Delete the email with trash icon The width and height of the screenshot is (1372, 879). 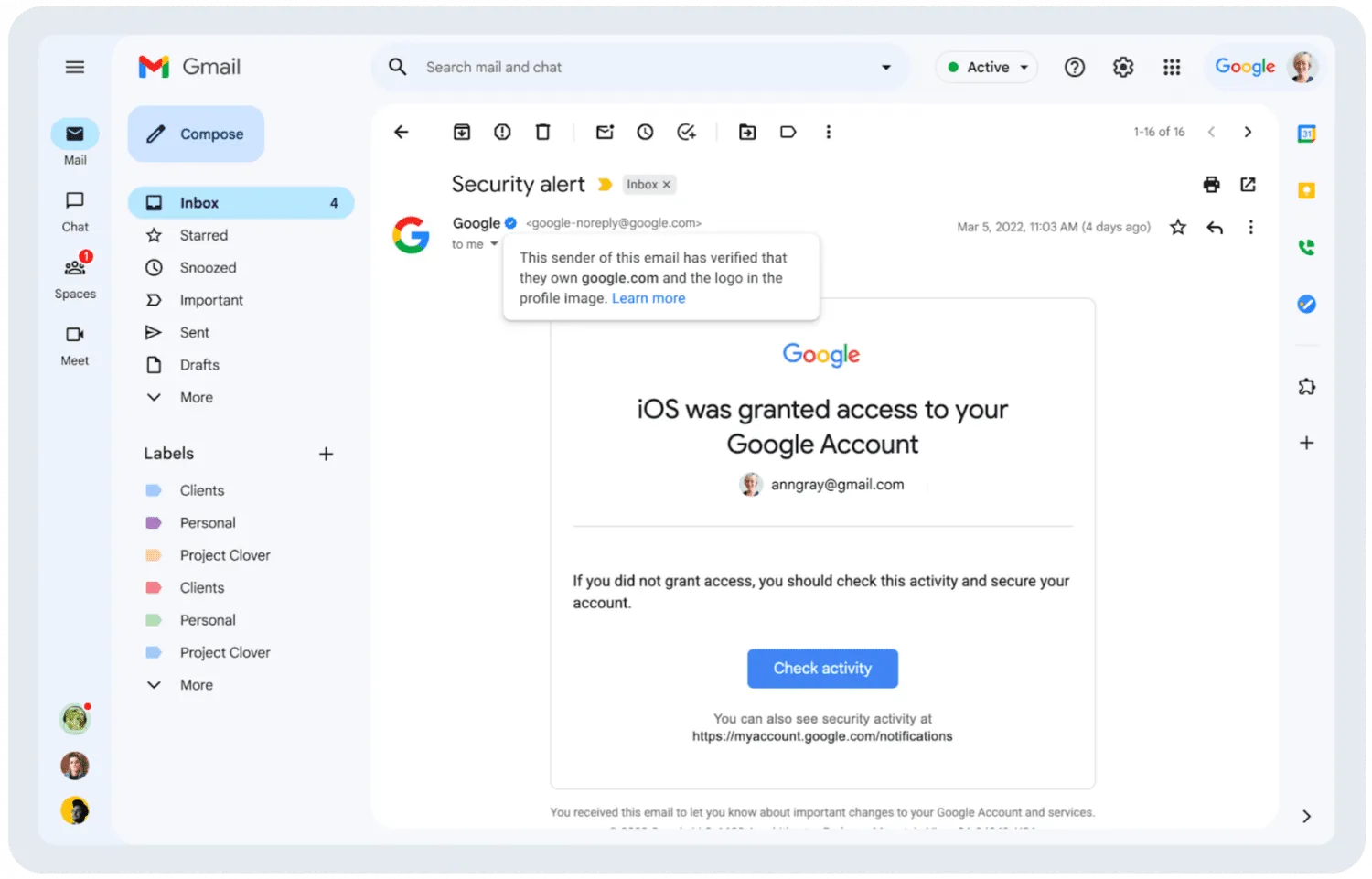tap(542, 133)
